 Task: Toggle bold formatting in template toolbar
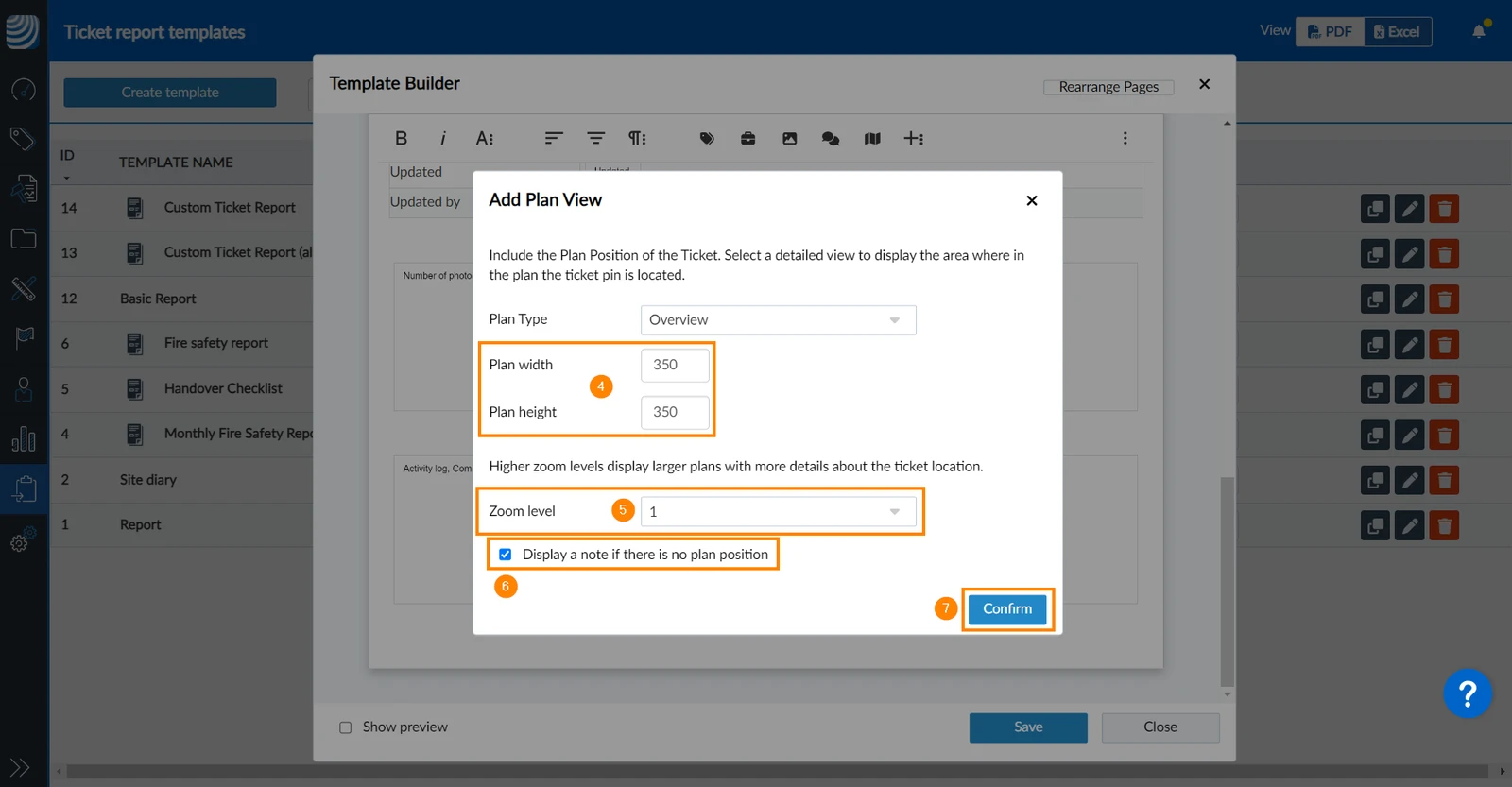pyautogui.click(x=401, y=138)
